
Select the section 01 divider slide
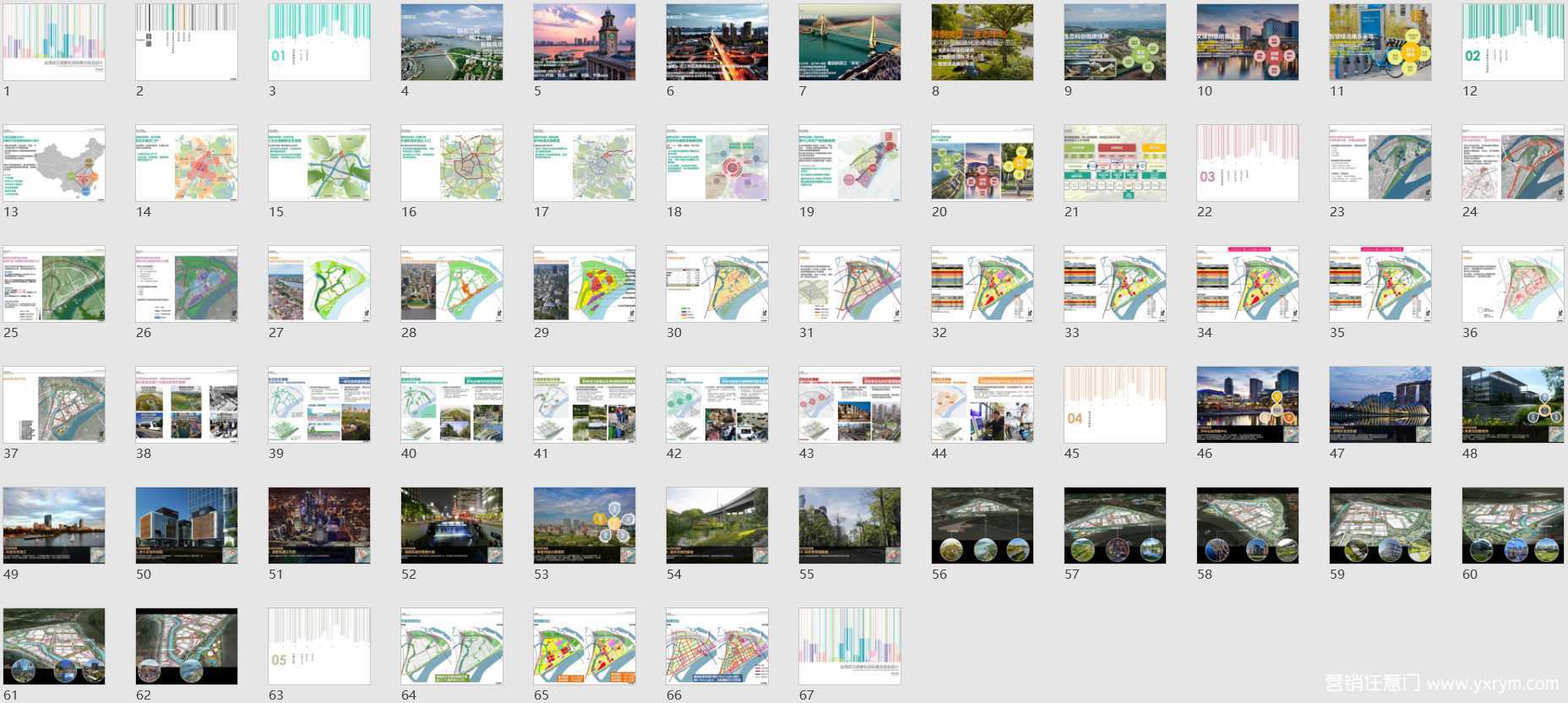point(319,42)
